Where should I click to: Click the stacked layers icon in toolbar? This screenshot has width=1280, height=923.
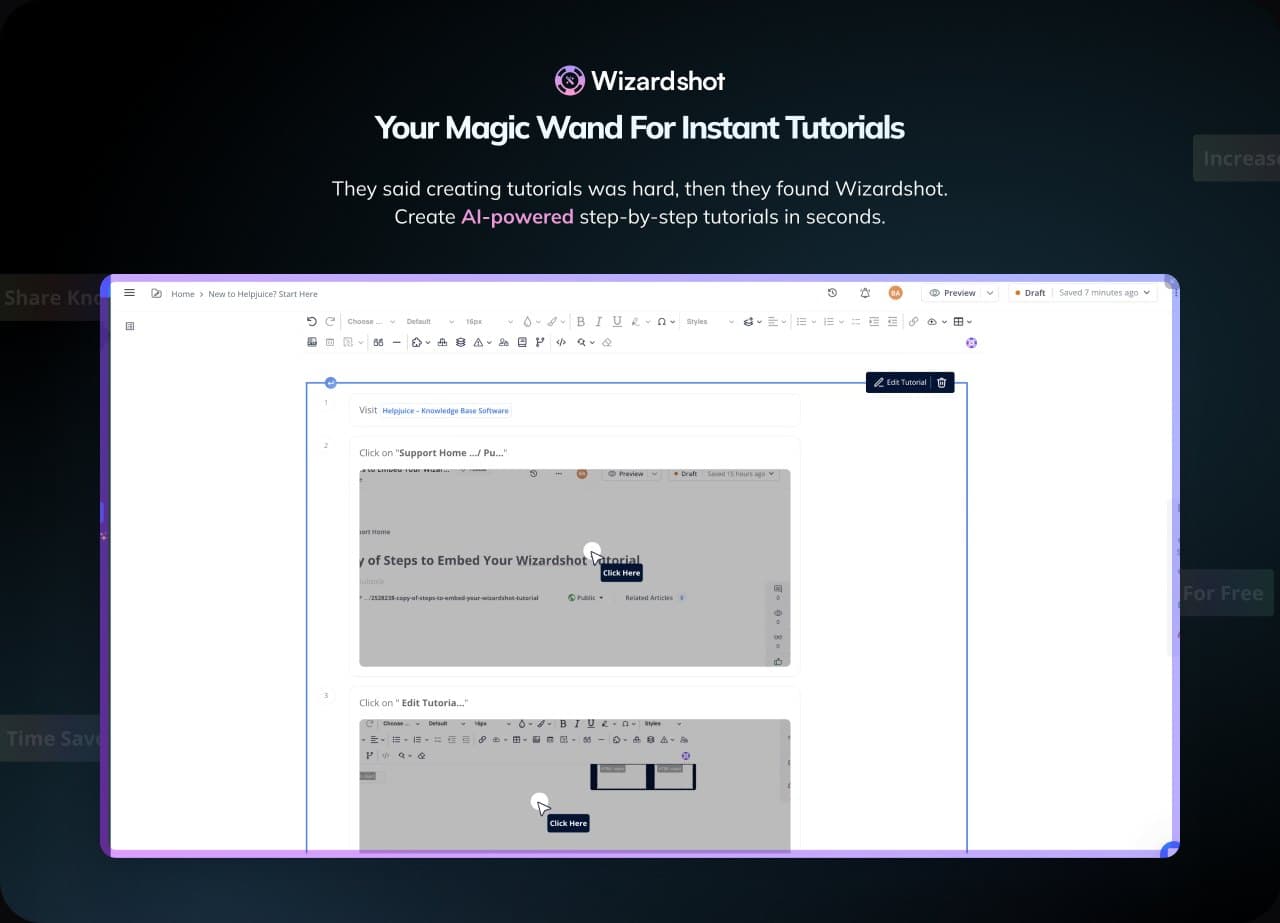tap(461, 342)
